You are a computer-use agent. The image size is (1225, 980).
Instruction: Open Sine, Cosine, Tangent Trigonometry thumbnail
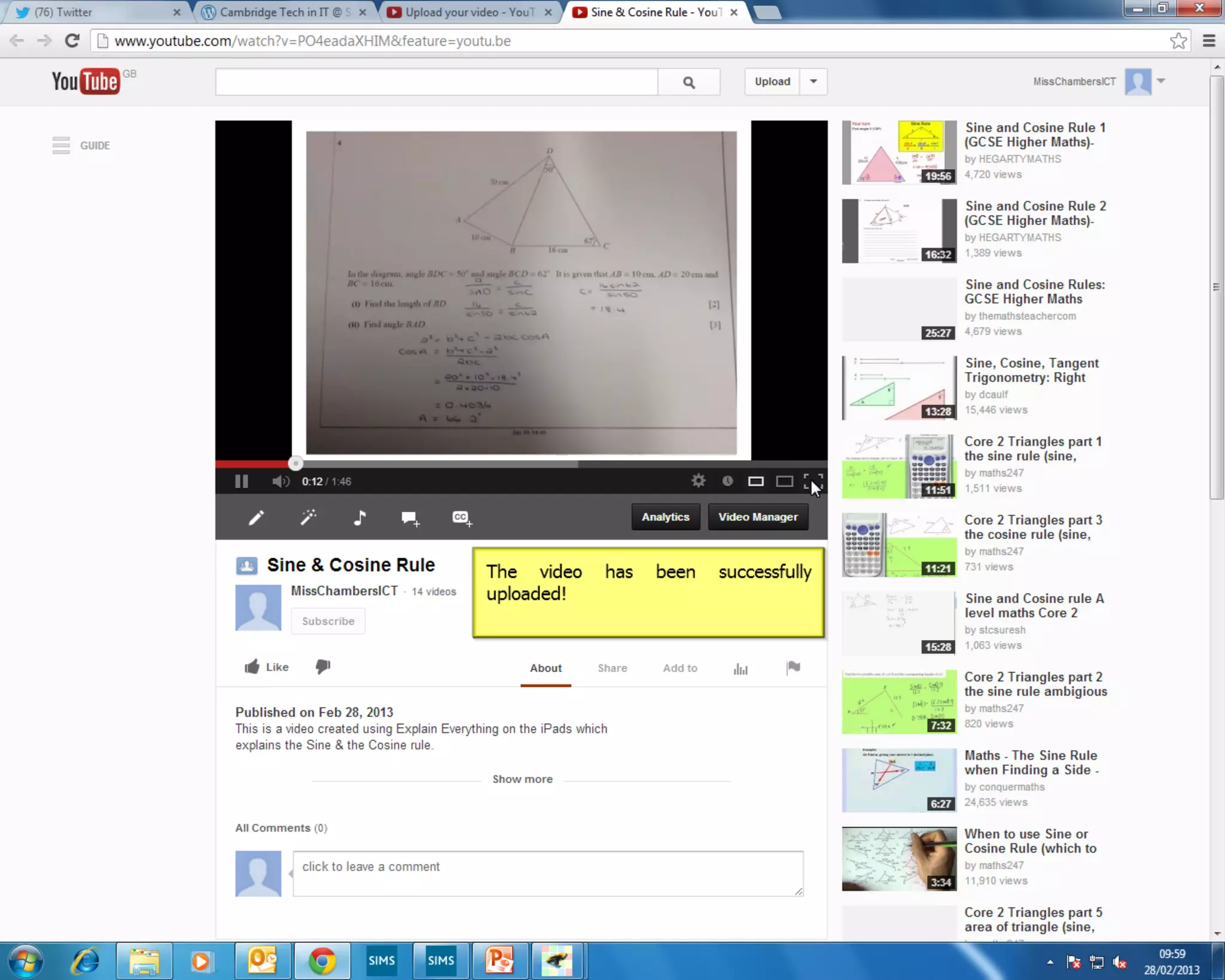pyautogui.click(x=899, y=388)
